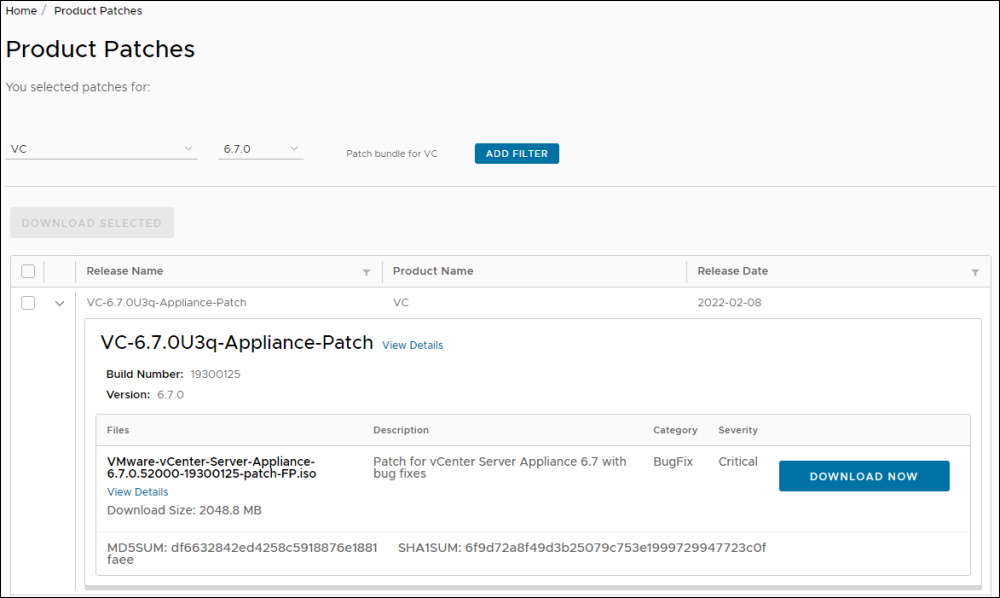The height and width of the screenshot is (598, 1000).
Task: Click the ADD FILTER button
Action: pos(517,154)
